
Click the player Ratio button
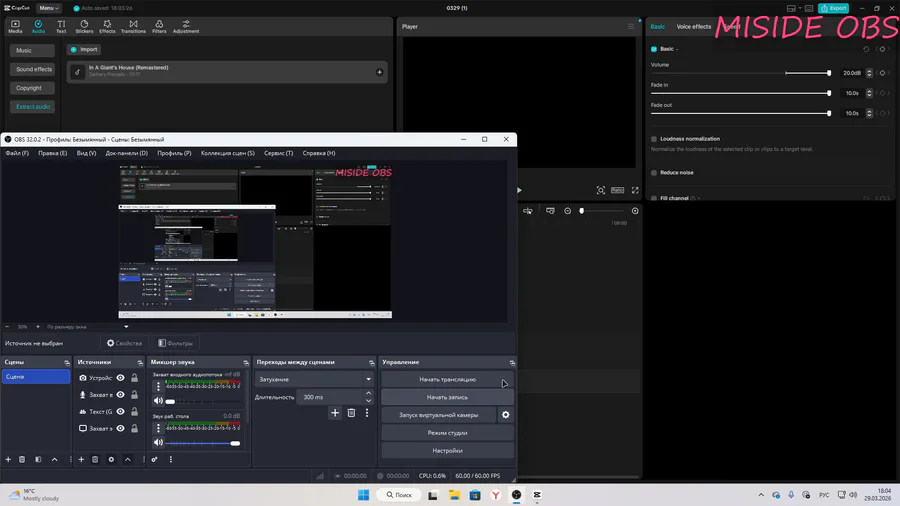tap(618, 190)
